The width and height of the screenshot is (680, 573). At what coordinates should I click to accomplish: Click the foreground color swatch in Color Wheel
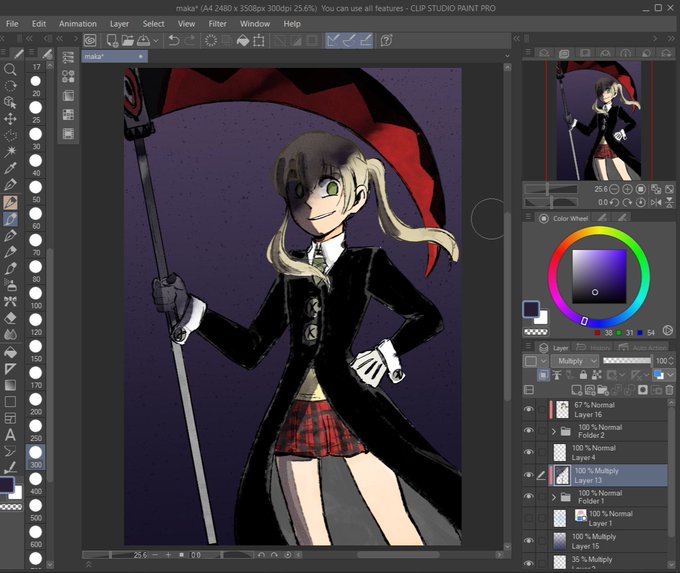coord(531,310)
